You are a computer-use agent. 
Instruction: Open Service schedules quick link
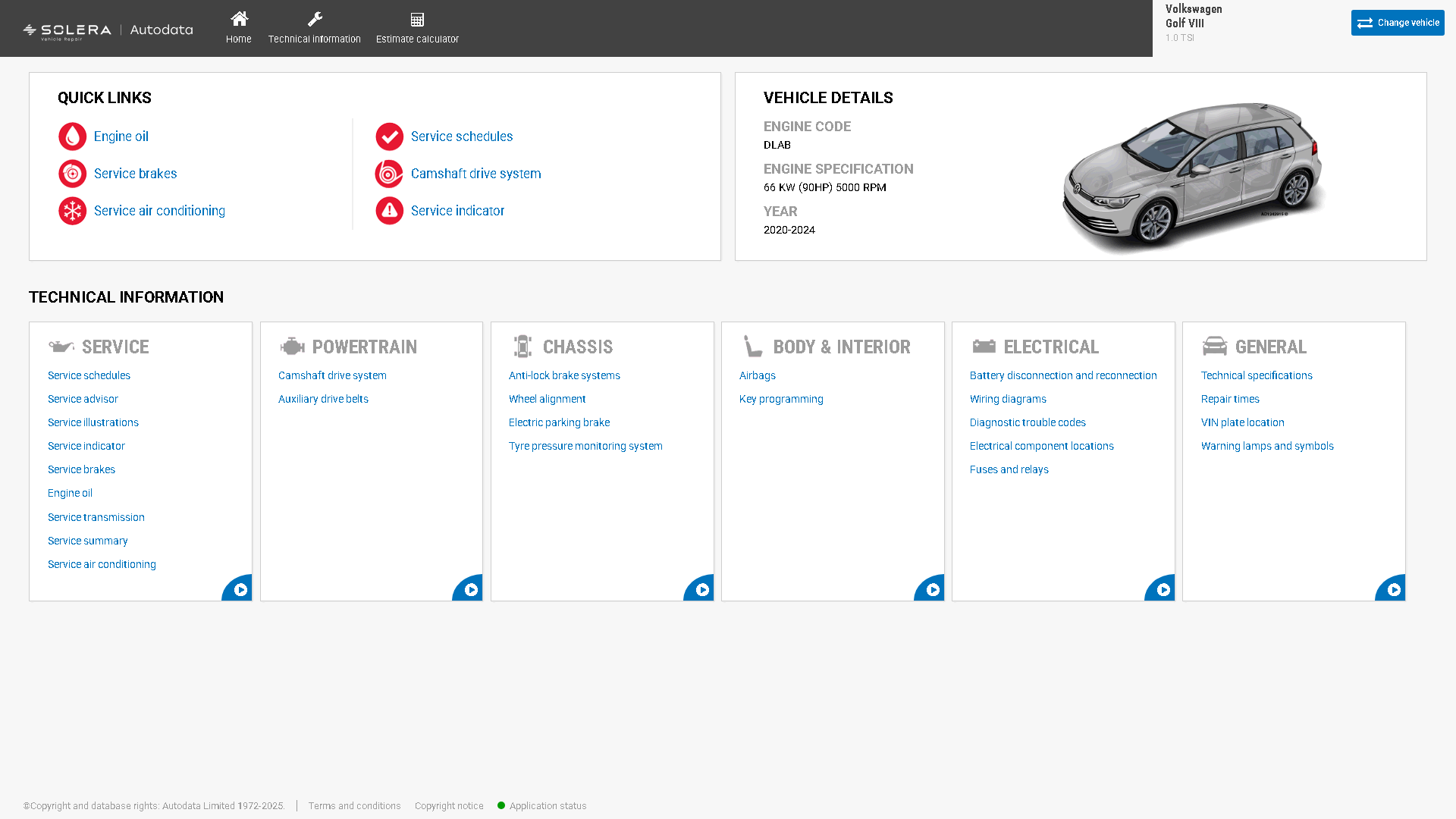click(x=462, y=136)
